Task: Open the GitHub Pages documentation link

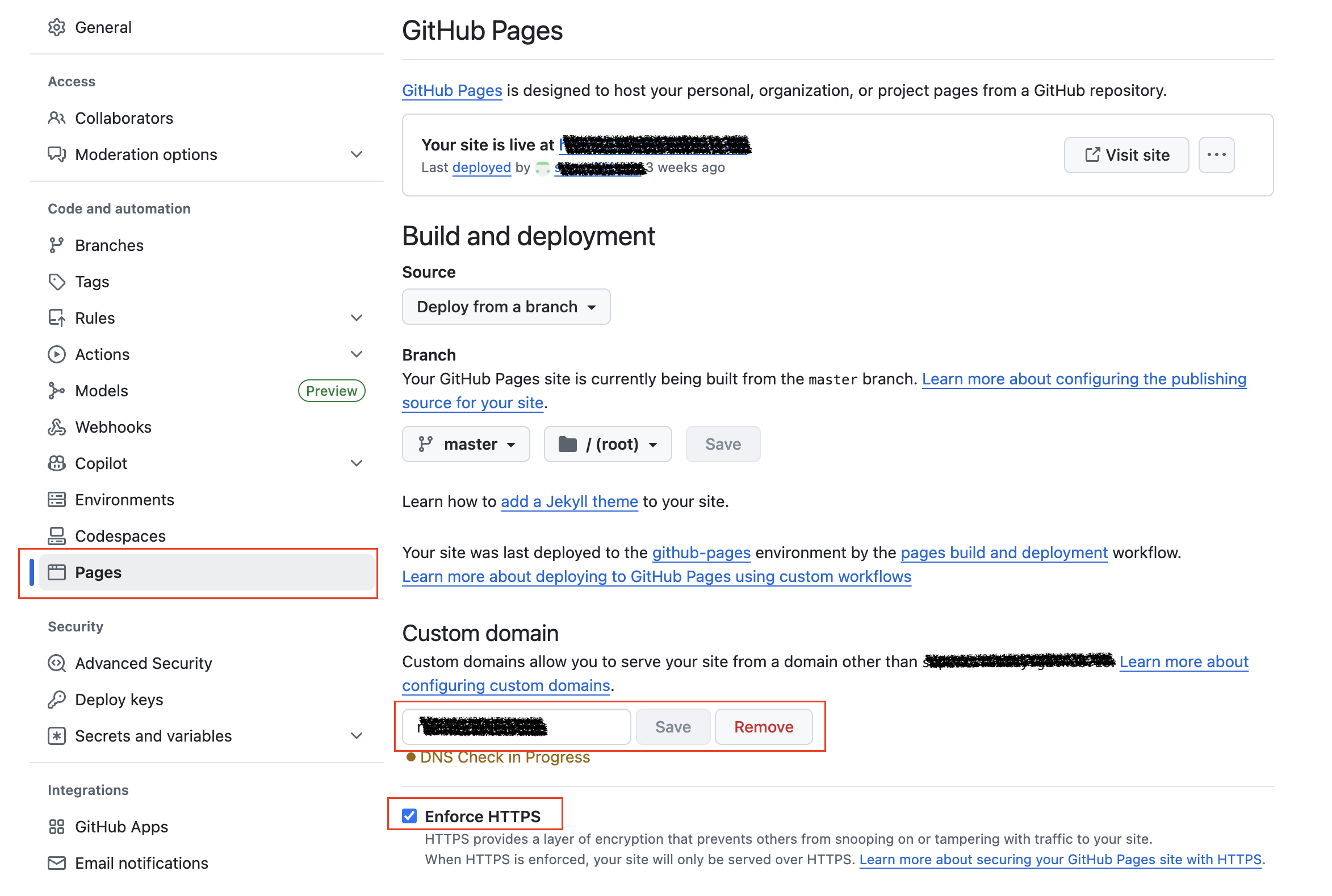Action: click(x=452, y=90)
